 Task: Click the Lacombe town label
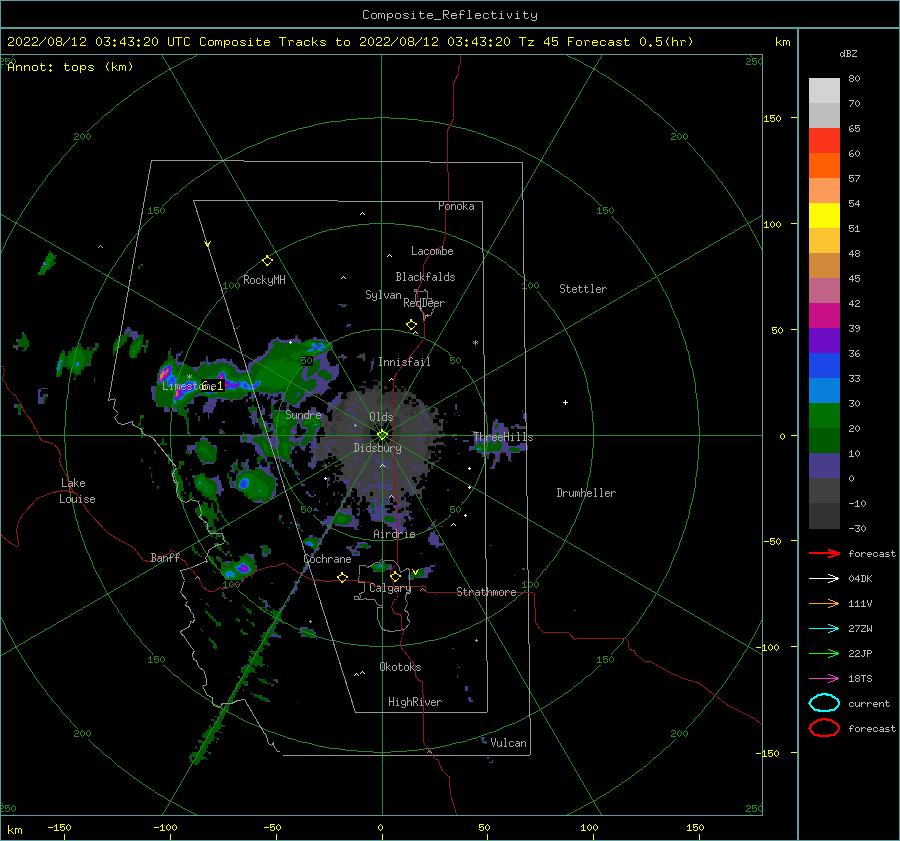point(432,251)
